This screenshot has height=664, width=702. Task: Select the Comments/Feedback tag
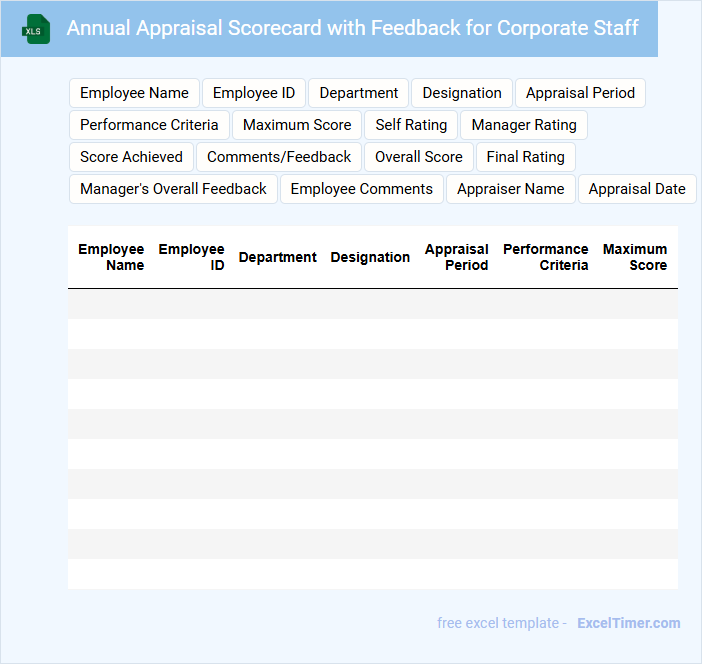279,157
